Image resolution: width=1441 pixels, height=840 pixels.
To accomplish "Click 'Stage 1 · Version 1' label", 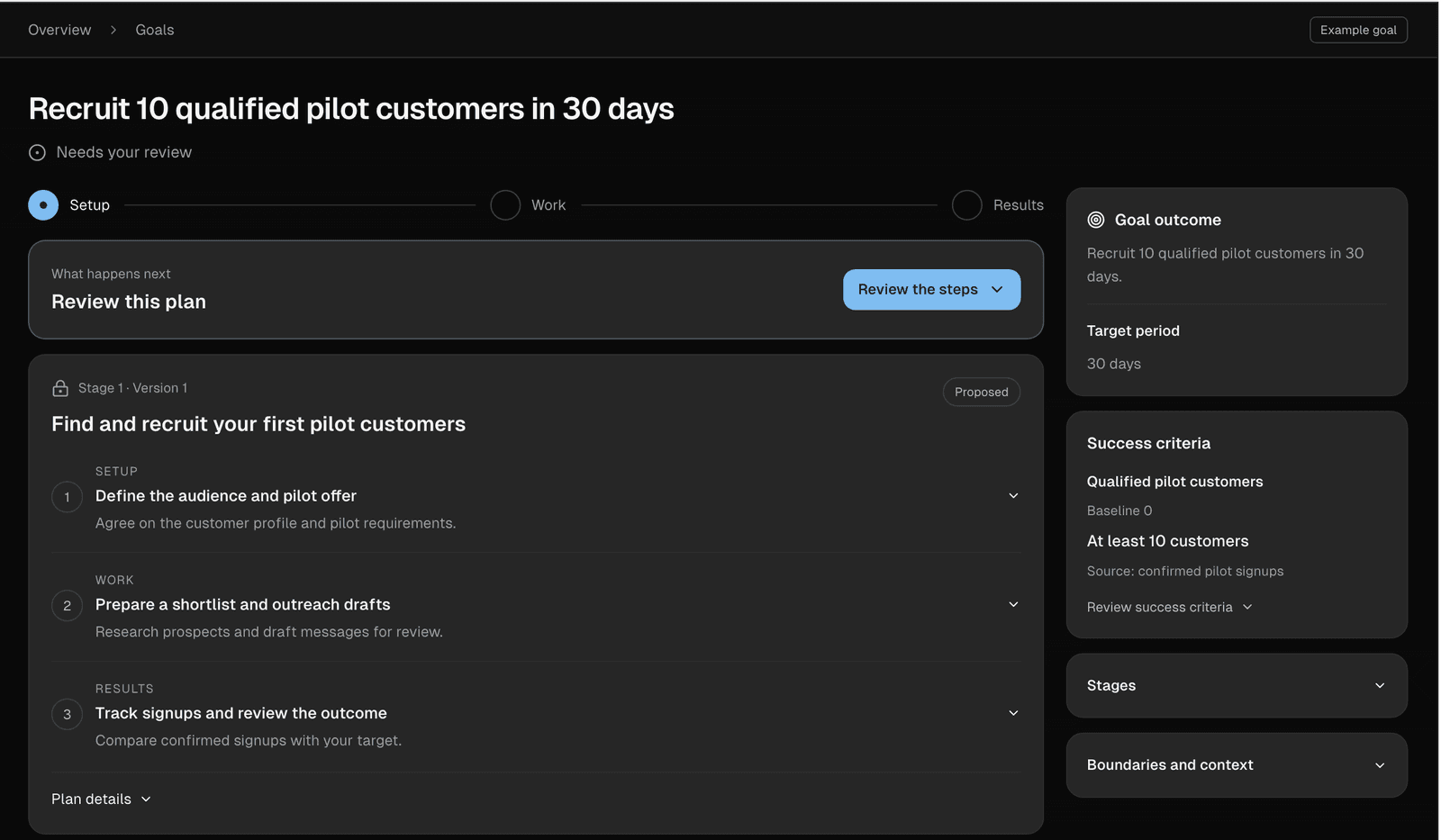I will click(133, 388).
